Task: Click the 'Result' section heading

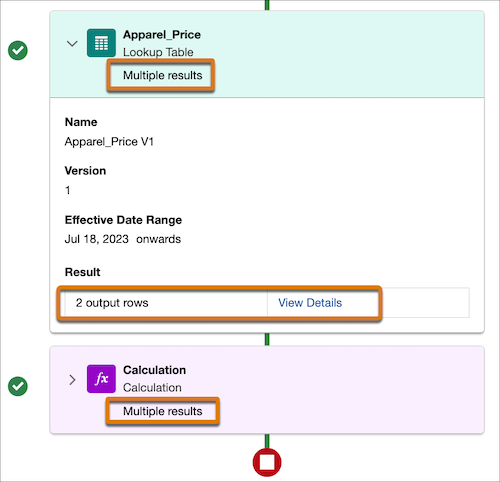Action: [x=82, y=272]
